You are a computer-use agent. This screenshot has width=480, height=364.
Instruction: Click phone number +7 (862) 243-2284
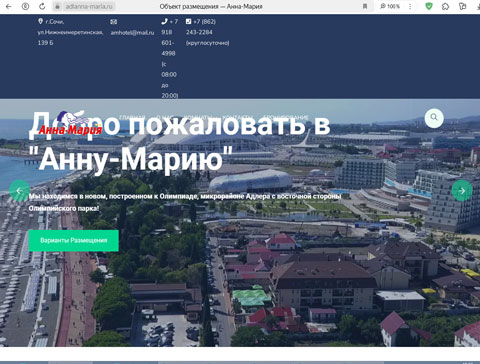(201, 27)
